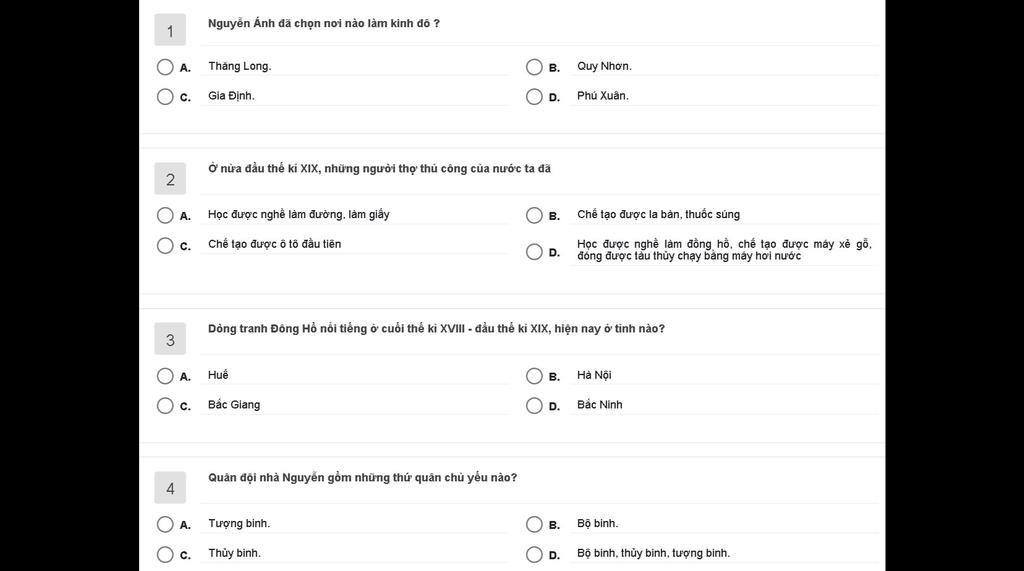Select radio button C Bắc Giang
Image resolution: width=1024 pixels, height=571 pixels.
[165, 406]
